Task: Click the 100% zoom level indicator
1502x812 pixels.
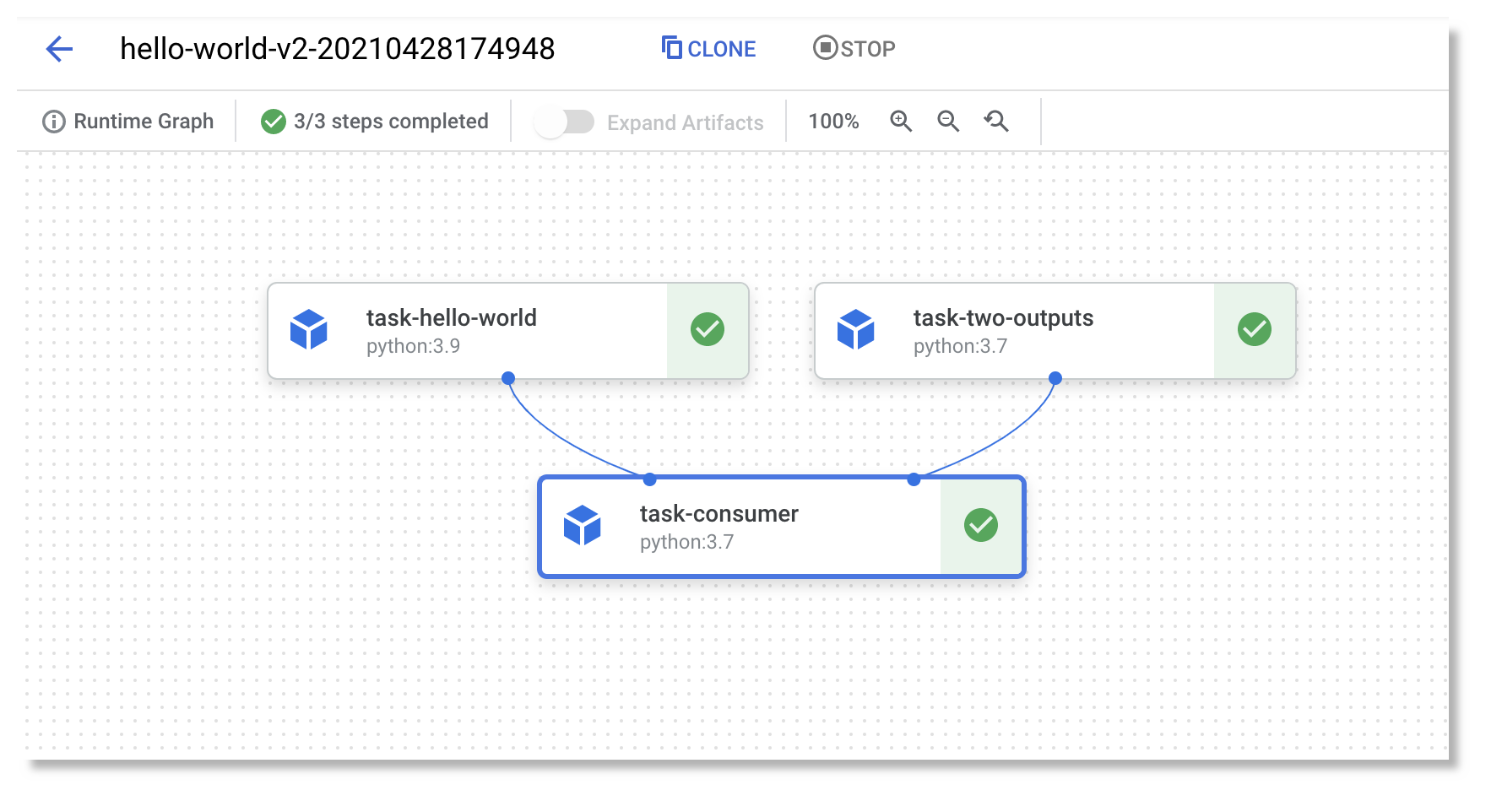Action: 833,121
